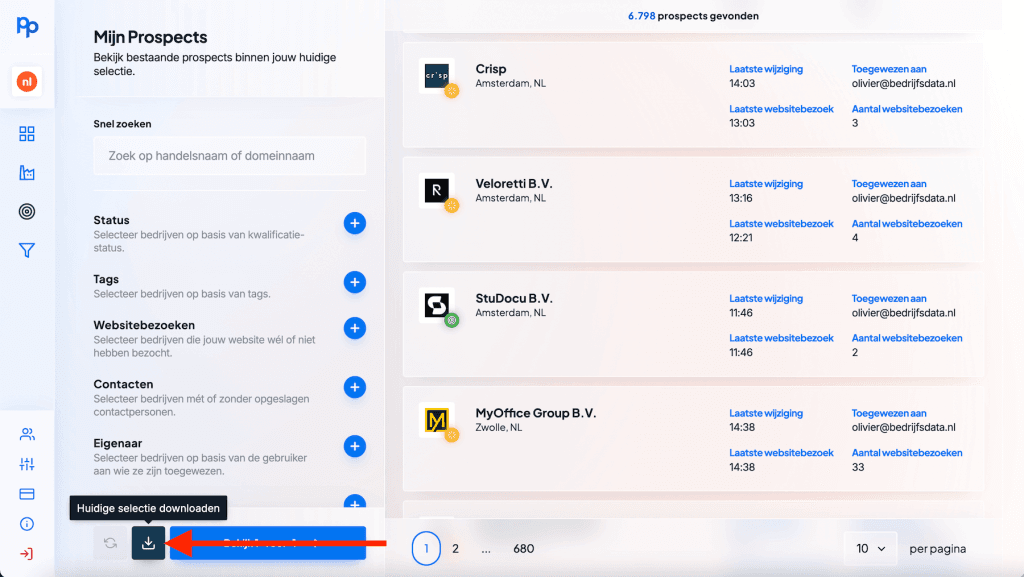Expand the Websitebezoeken filter plus button
Screen dimensions: 1024x577
pos(354,328)
